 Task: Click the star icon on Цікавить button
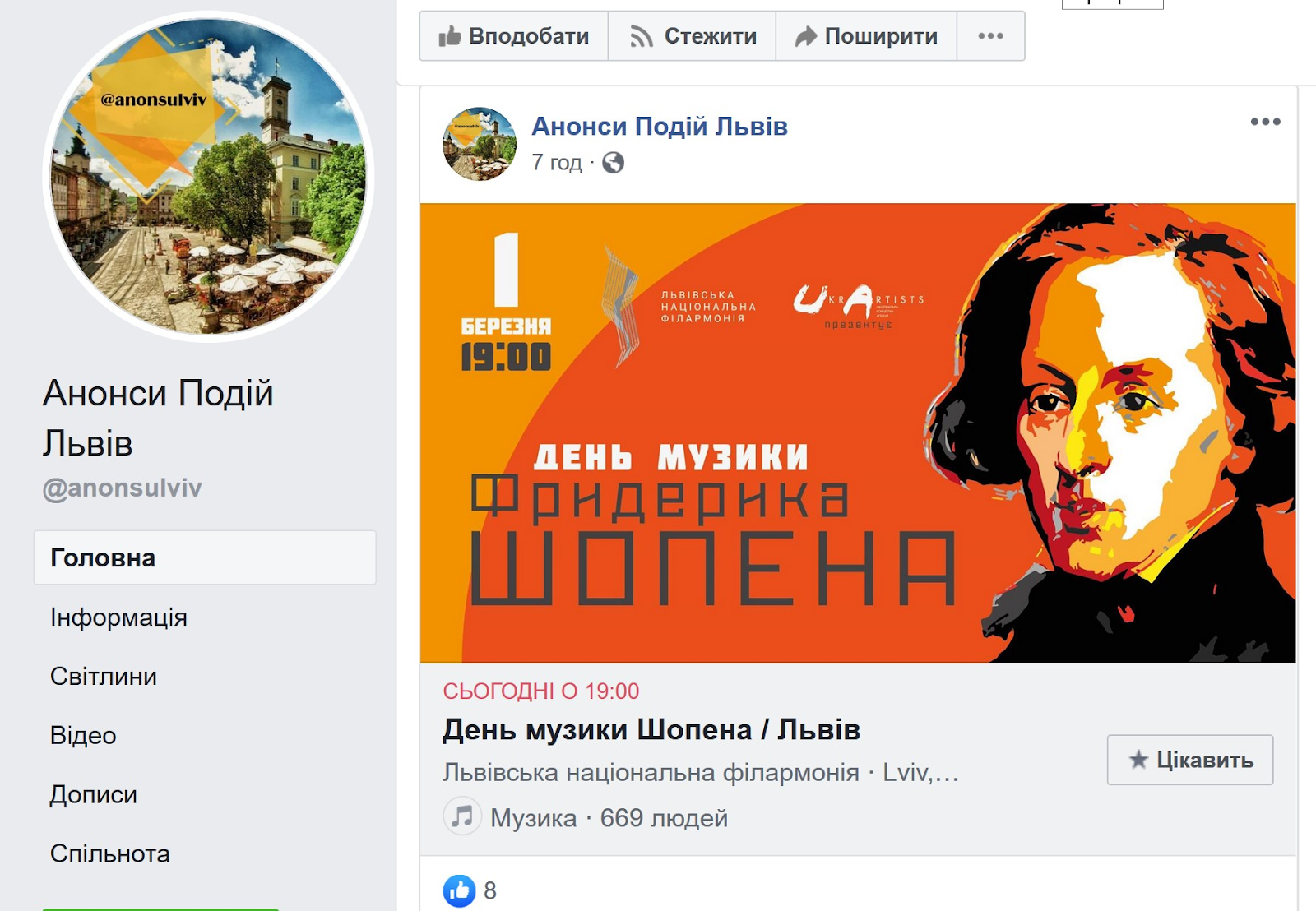click(1138, 760)
